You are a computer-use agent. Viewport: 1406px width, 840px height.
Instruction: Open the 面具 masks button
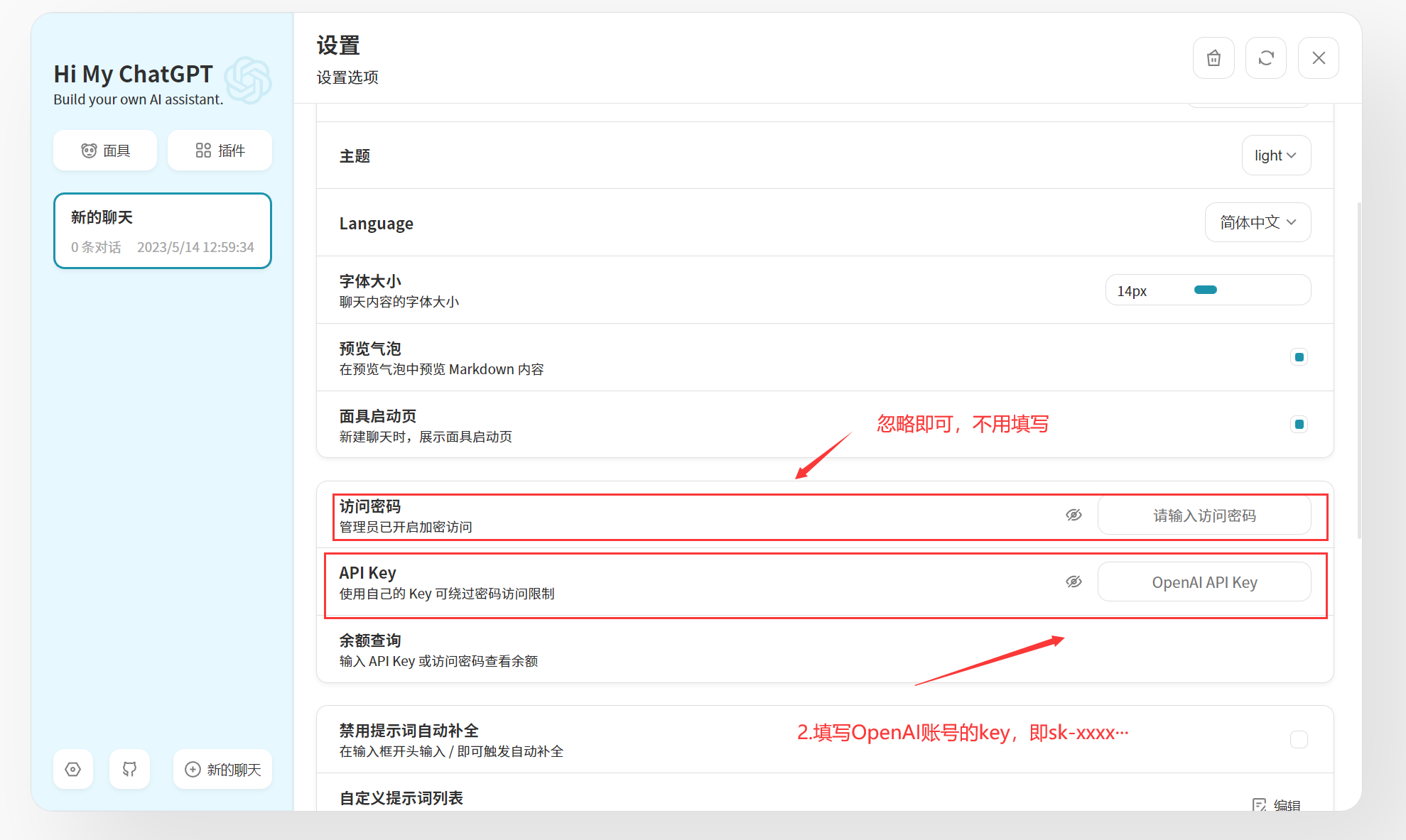(x=105, y=151)
